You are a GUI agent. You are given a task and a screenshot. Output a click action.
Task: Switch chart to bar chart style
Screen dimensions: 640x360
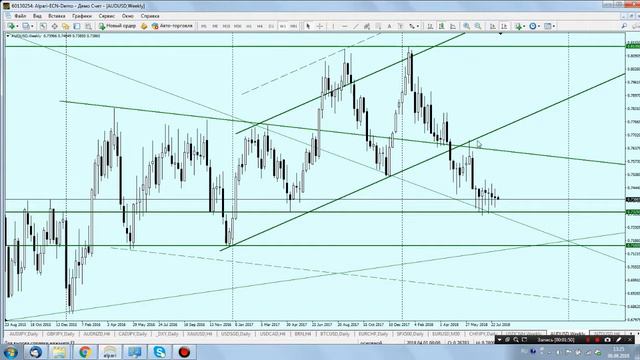(430, 26)
